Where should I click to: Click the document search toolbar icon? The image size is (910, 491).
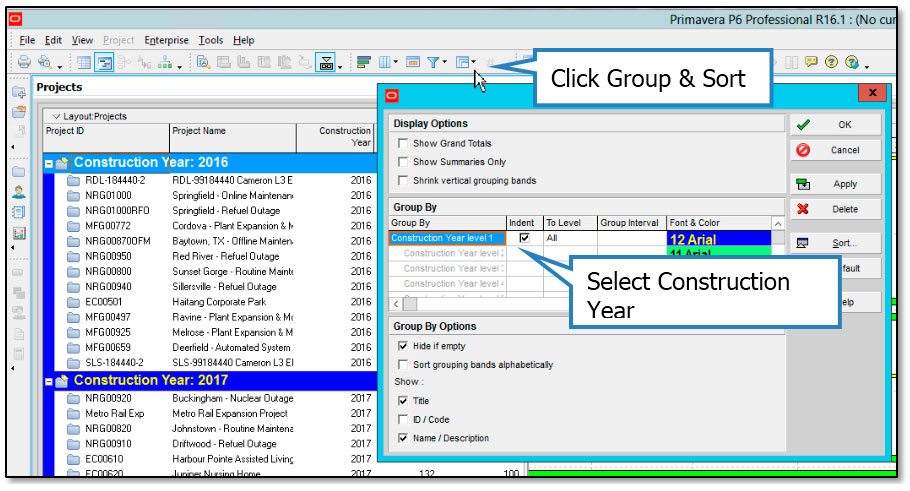(203, 62)
